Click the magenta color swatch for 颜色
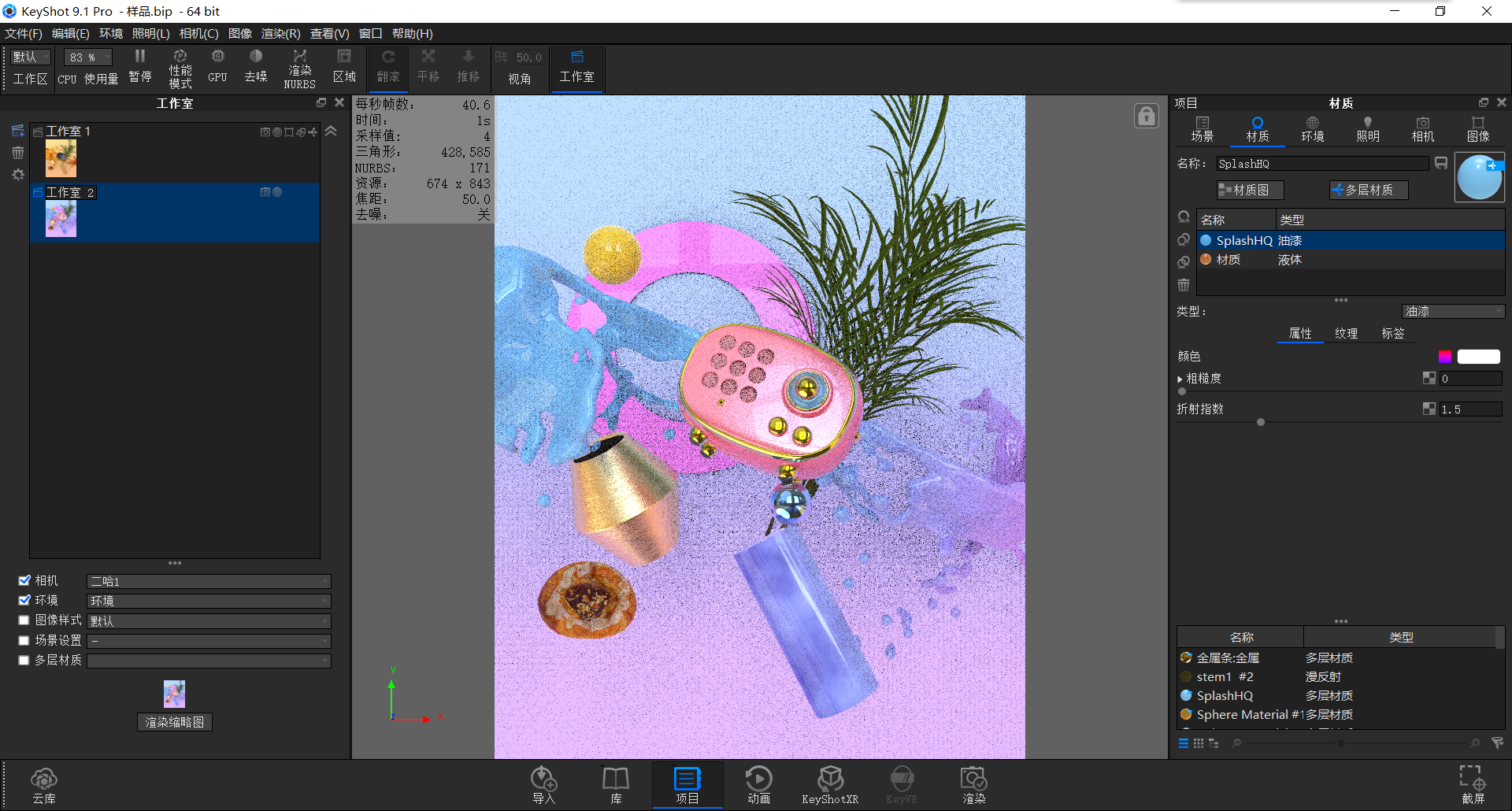1512x811 pixels. tap(1445, 357)
